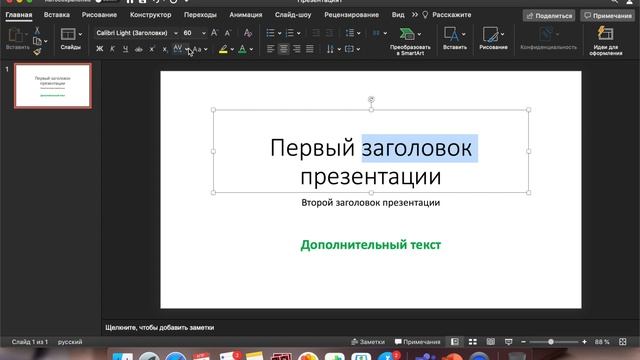Start slideshow from status bar icon
This screenshot has height=360, width=640.
(509, 342)
